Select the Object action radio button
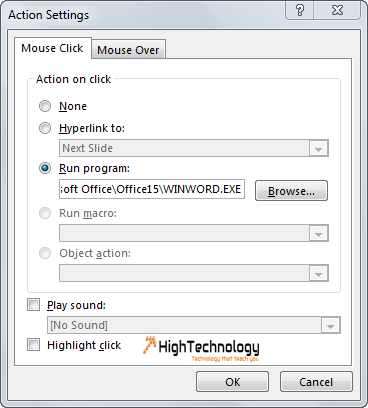The width and height of the screenshot is (368, 408). pyautogui.click(x=45, y=253)
